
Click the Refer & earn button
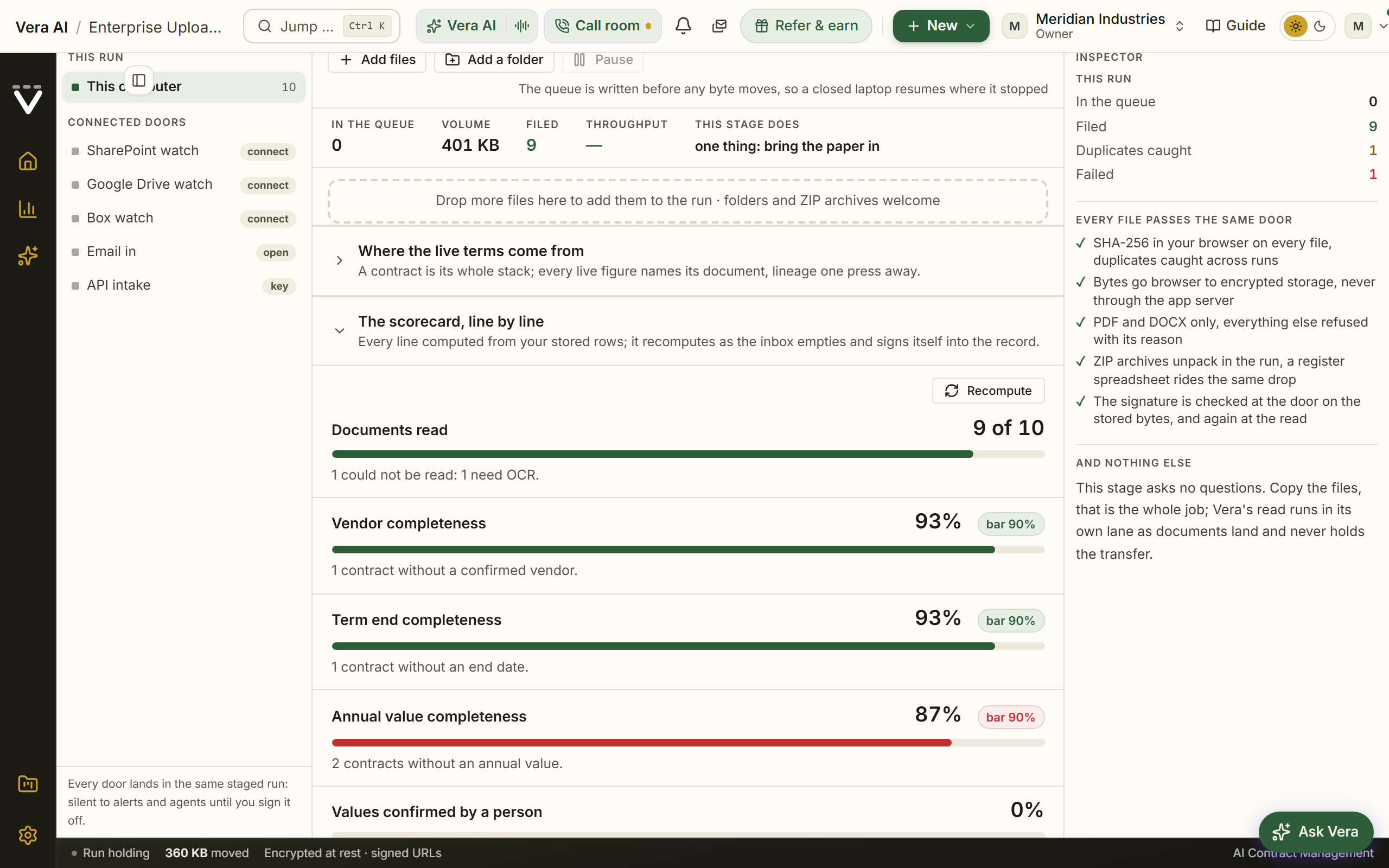click(x=806, y=26)
